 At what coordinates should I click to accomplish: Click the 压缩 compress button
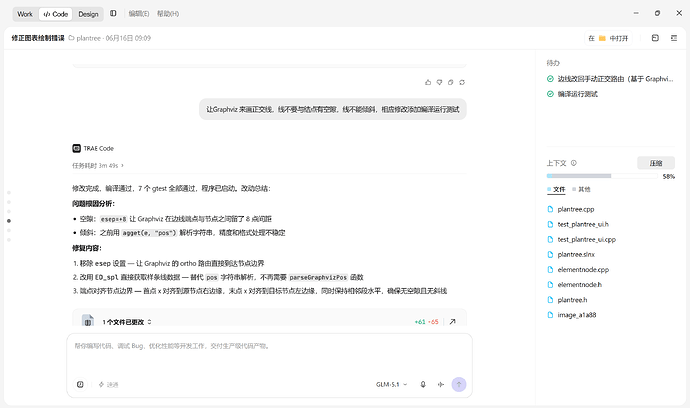[656, 163]
